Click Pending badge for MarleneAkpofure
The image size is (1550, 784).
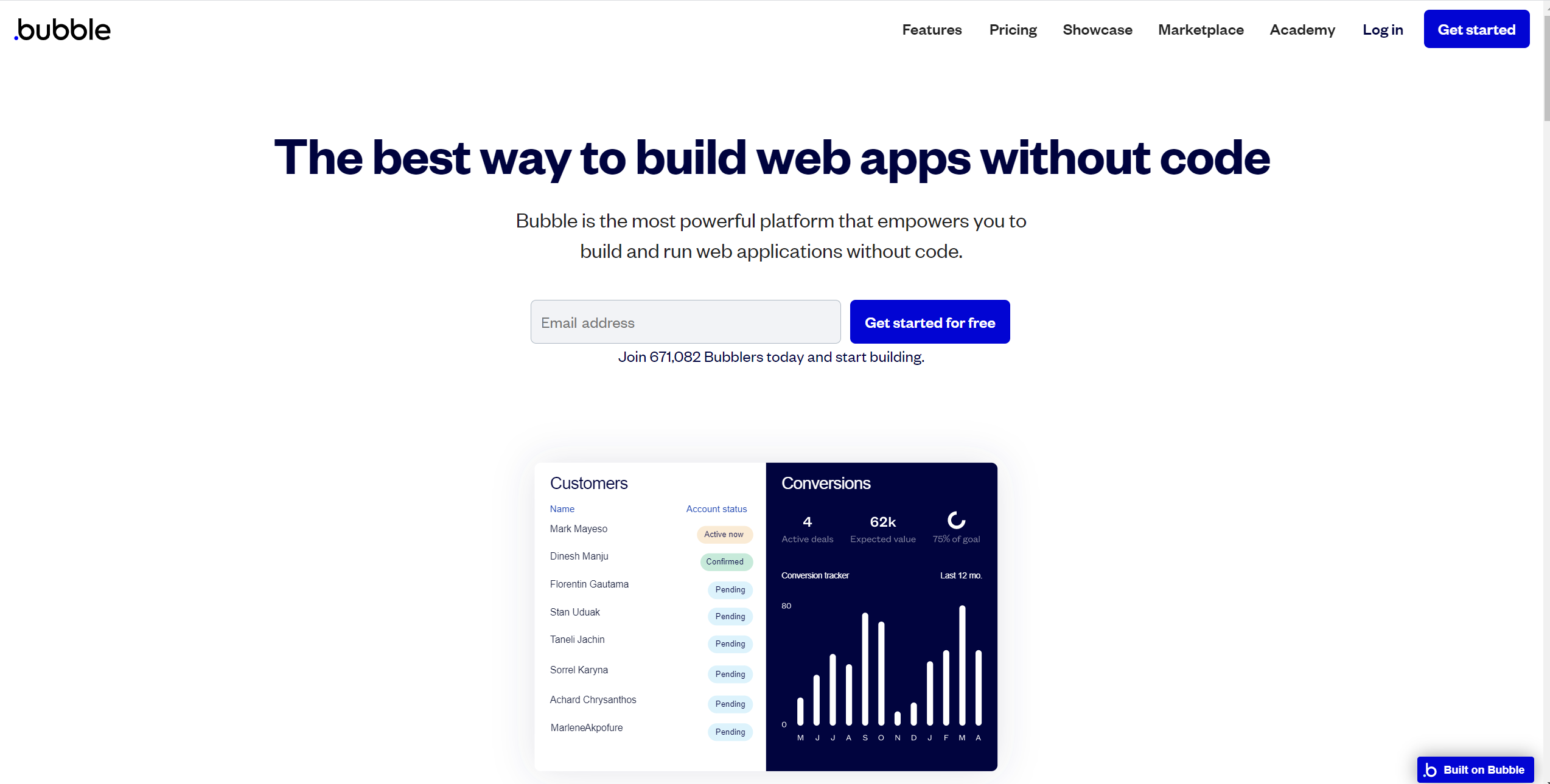tap(730, 732)
